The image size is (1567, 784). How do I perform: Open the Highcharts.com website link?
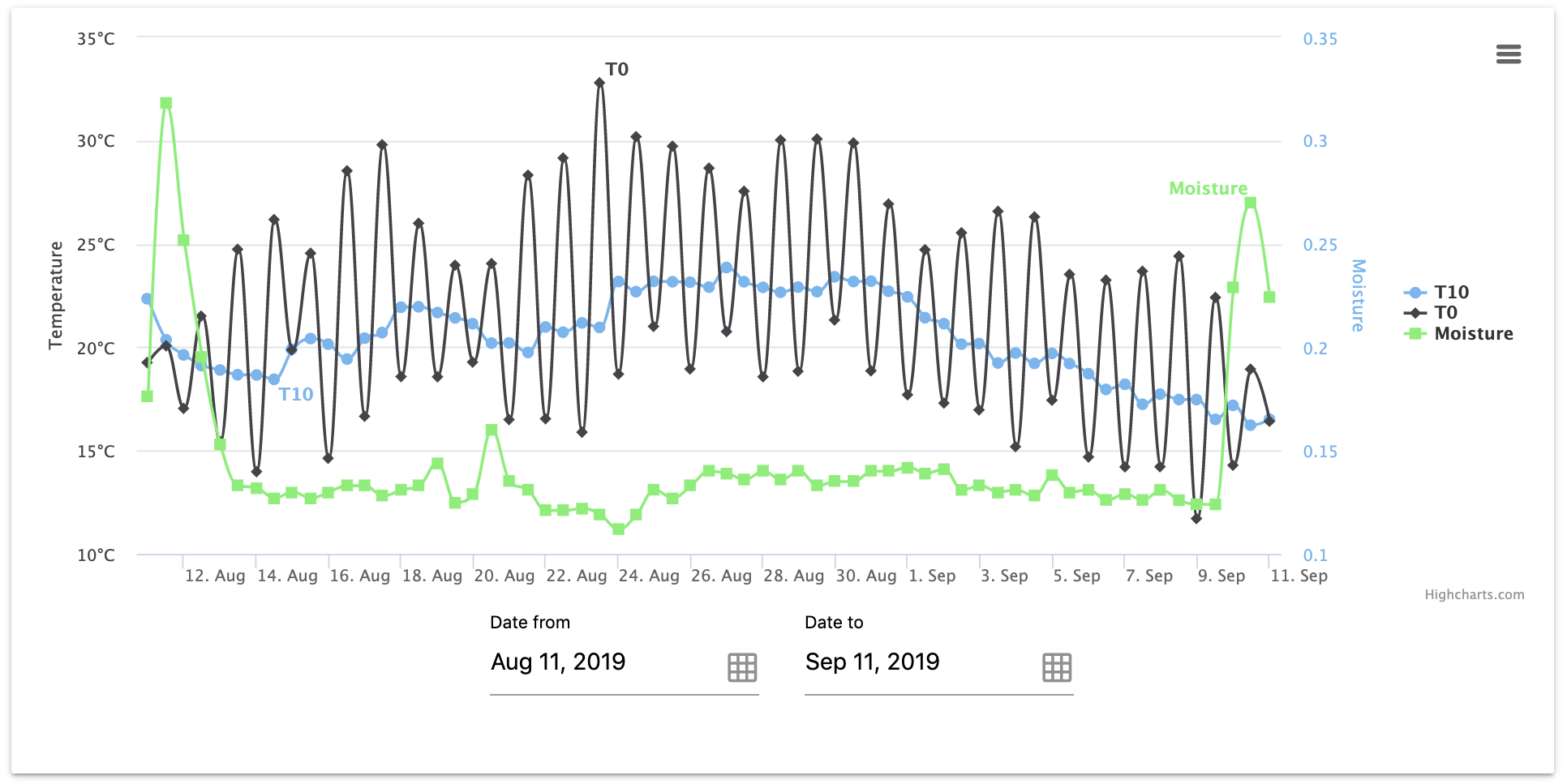click(x=1475, y=594)
